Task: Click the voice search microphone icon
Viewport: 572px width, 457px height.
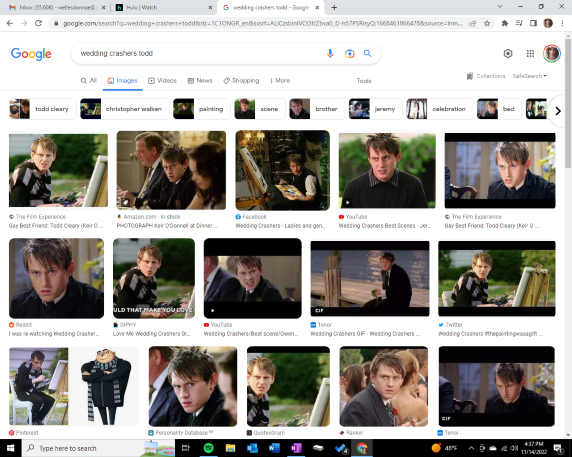Action: coord(330,54)
